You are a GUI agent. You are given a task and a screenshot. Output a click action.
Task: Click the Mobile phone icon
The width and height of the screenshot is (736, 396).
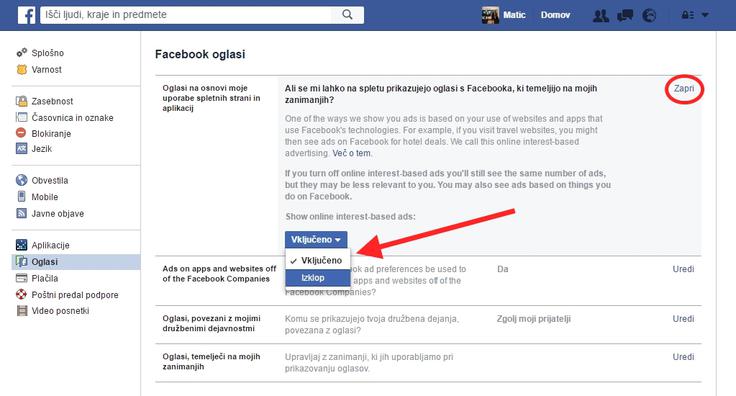pyautogui.click(x=22, y=196)
